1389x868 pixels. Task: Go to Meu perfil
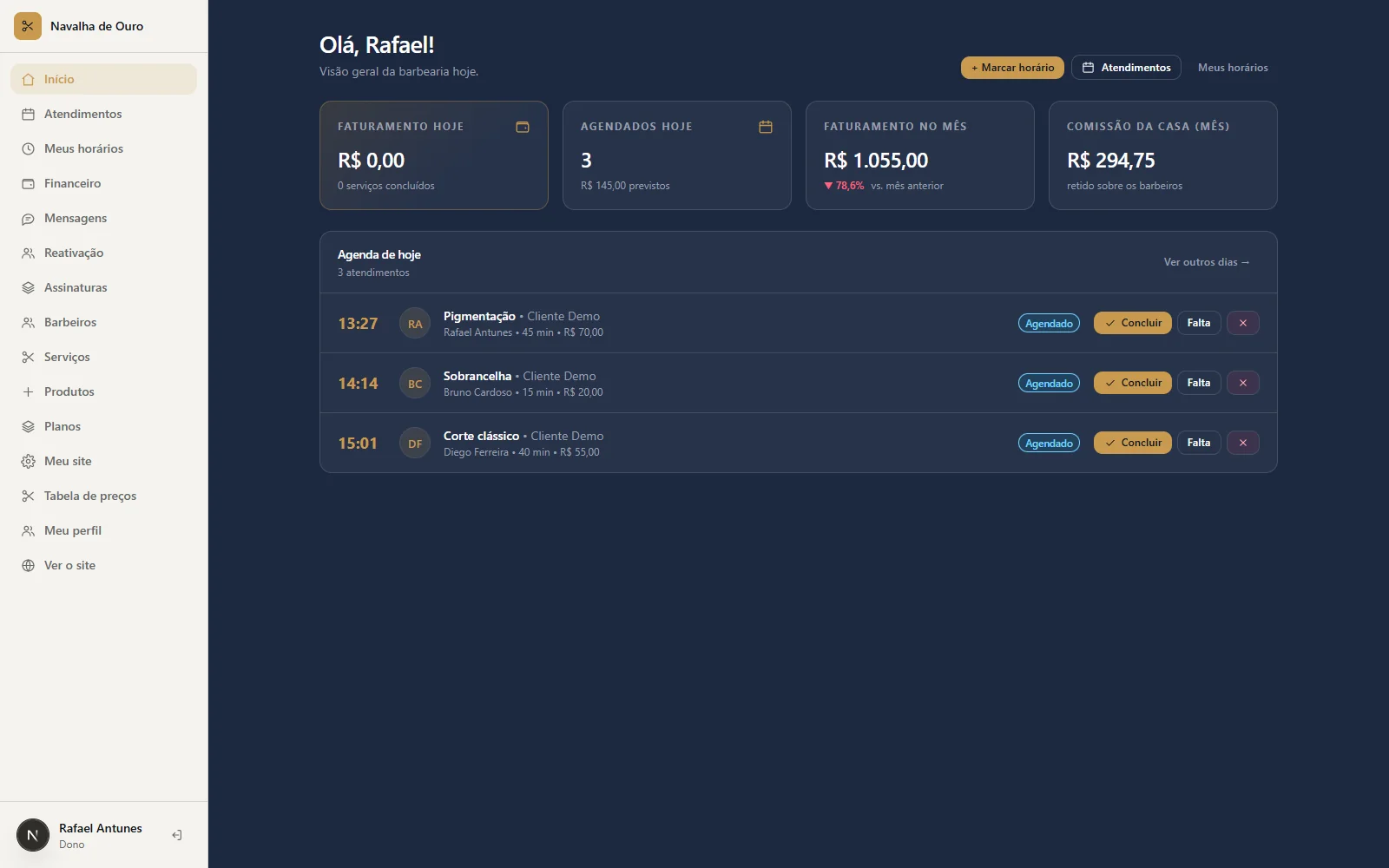tap(103, 530)
